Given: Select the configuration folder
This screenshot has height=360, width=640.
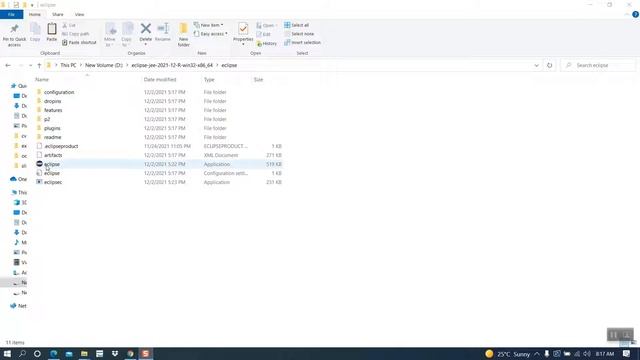Looking at the screenshot, I should click(x=59, y=92).
